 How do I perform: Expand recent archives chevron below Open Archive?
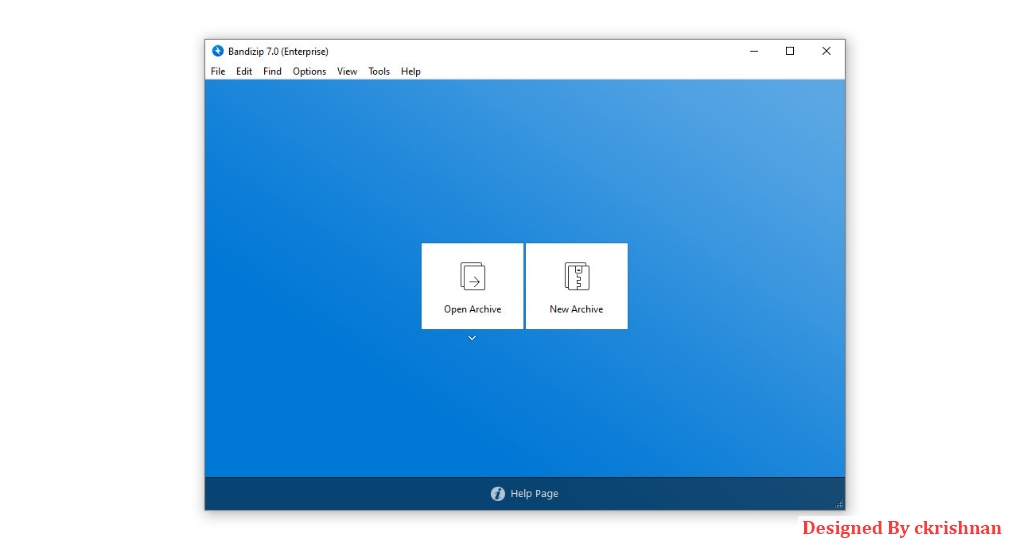click(472, 338)
